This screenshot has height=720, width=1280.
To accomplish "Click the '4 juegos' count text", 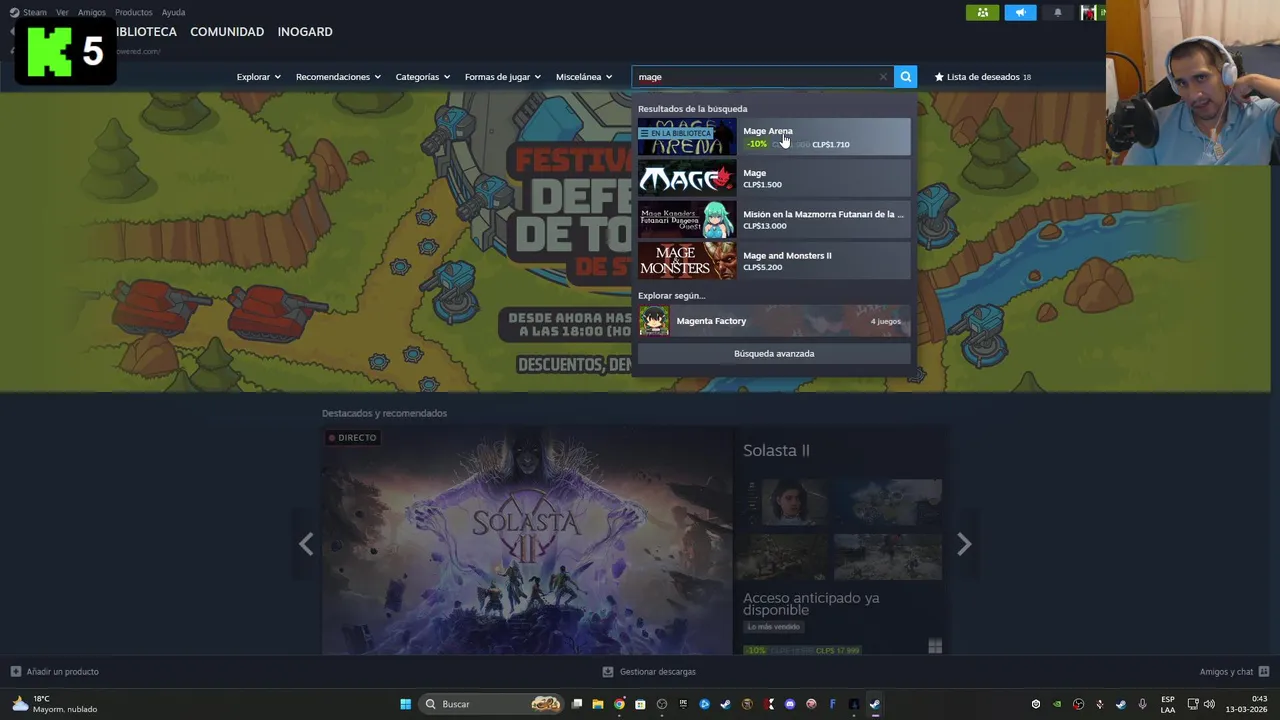I will pyautogui.click(x=886, y=321).
